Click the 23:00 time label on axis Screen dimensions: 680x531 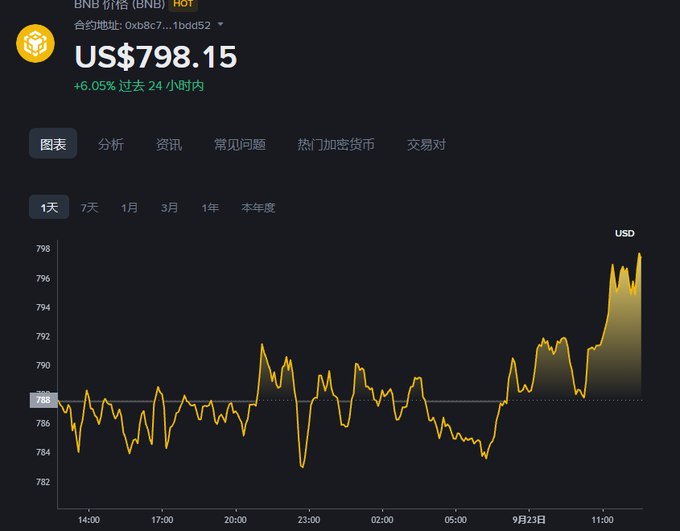click(x=309, y=520)
